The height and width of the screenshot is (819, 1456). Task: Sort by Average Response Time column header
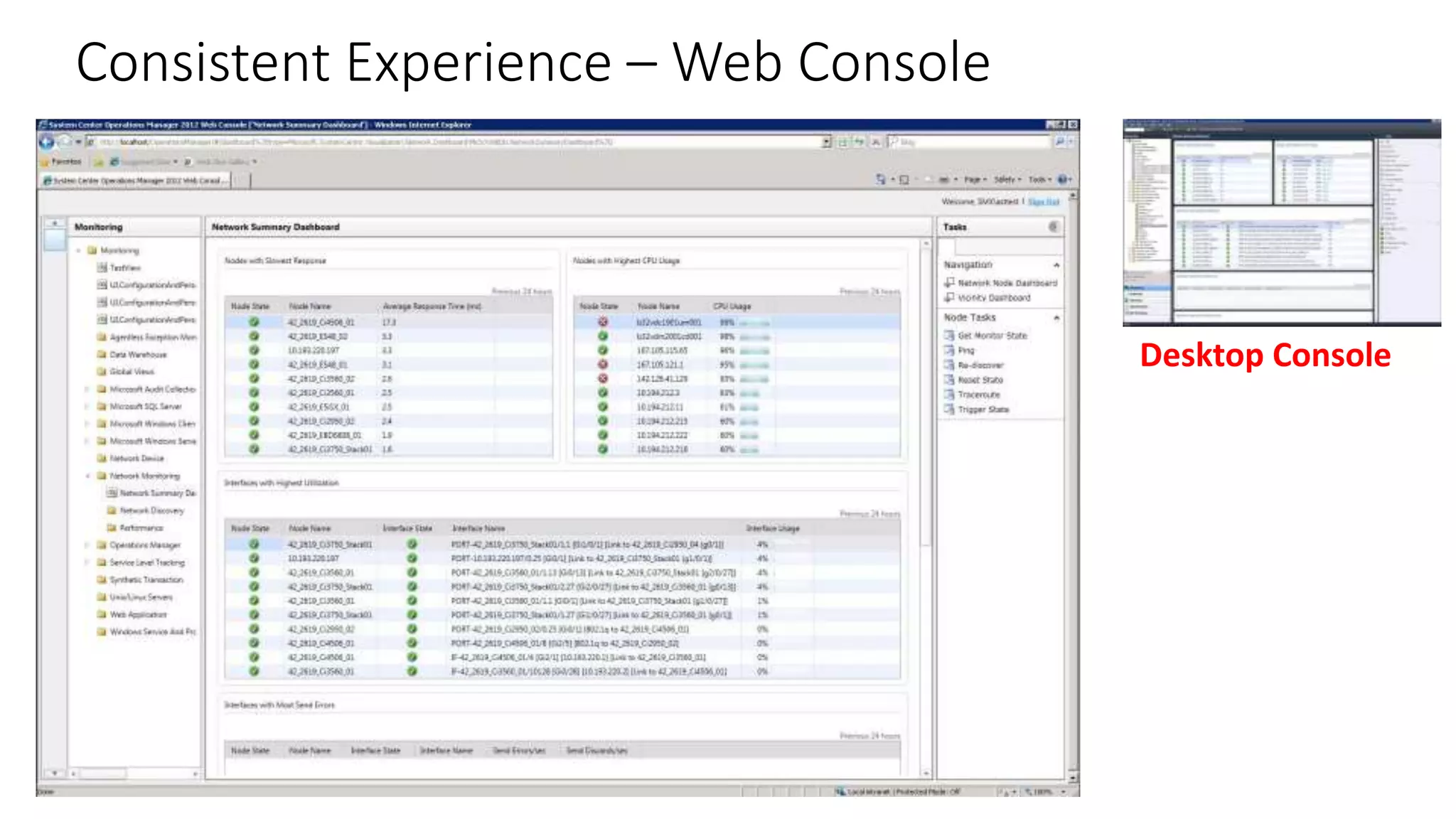tap(432, 306)
